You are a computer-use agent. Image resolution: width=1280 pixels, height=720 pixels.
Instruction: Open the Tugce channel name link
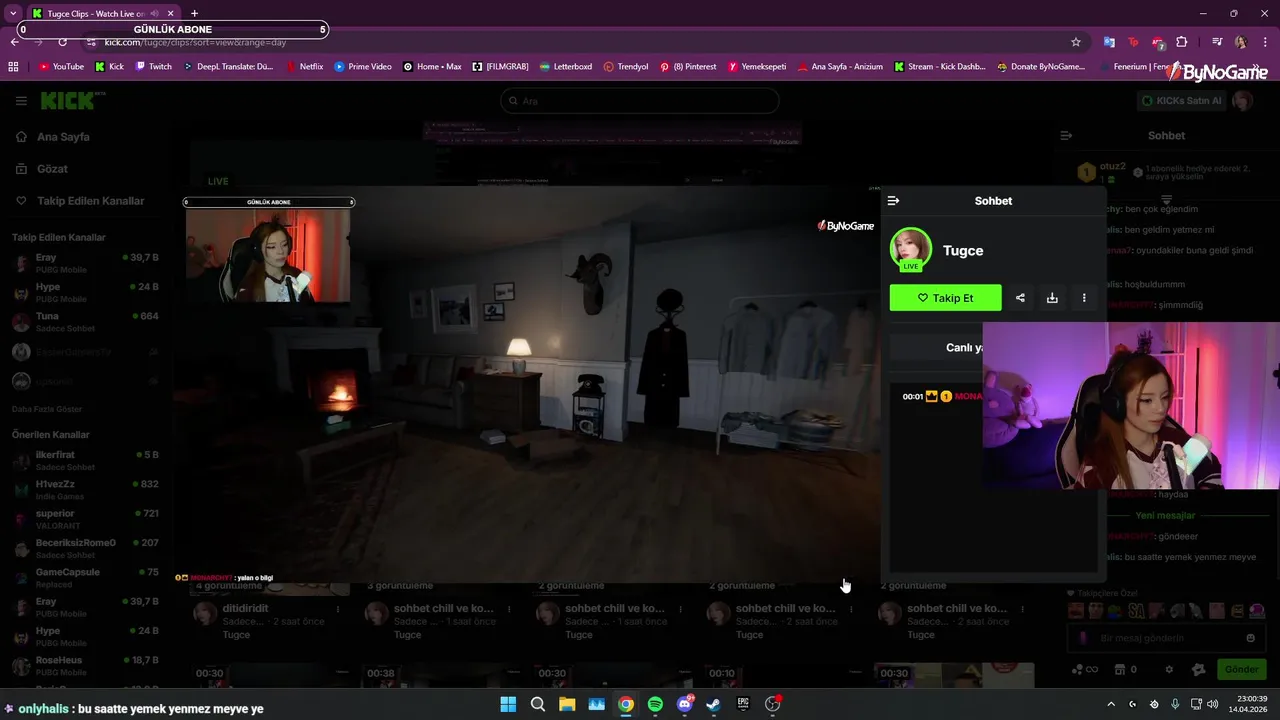coord(963,251)
